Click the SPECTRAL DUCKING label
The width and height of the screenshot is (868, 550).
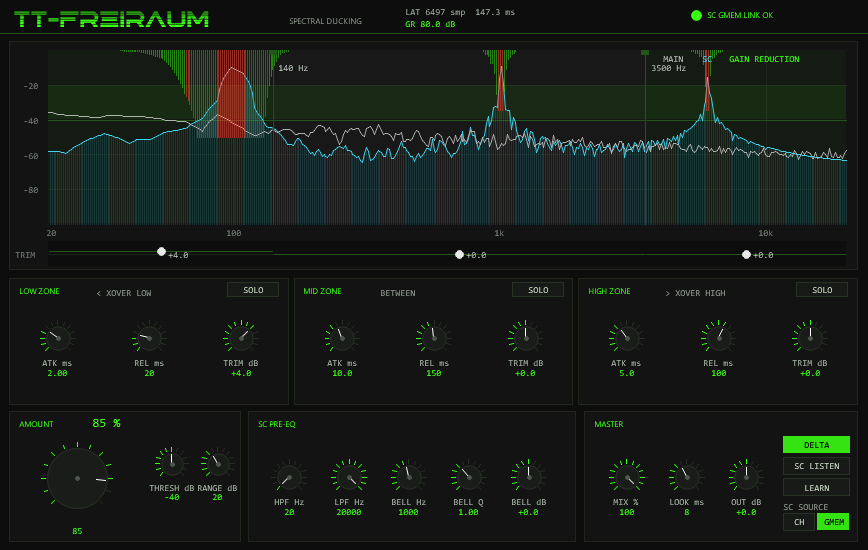(x=326, y=21)
